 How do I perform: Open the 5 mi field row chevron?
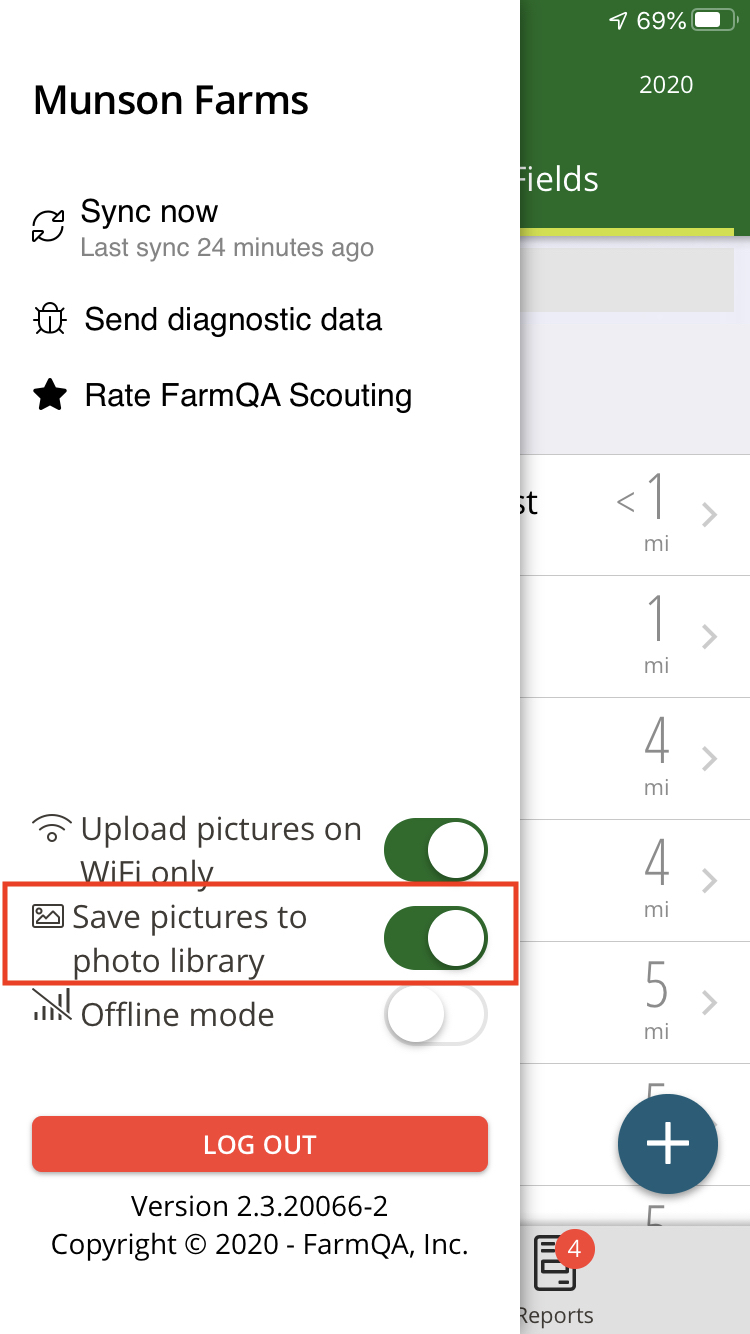point(709,1003)
